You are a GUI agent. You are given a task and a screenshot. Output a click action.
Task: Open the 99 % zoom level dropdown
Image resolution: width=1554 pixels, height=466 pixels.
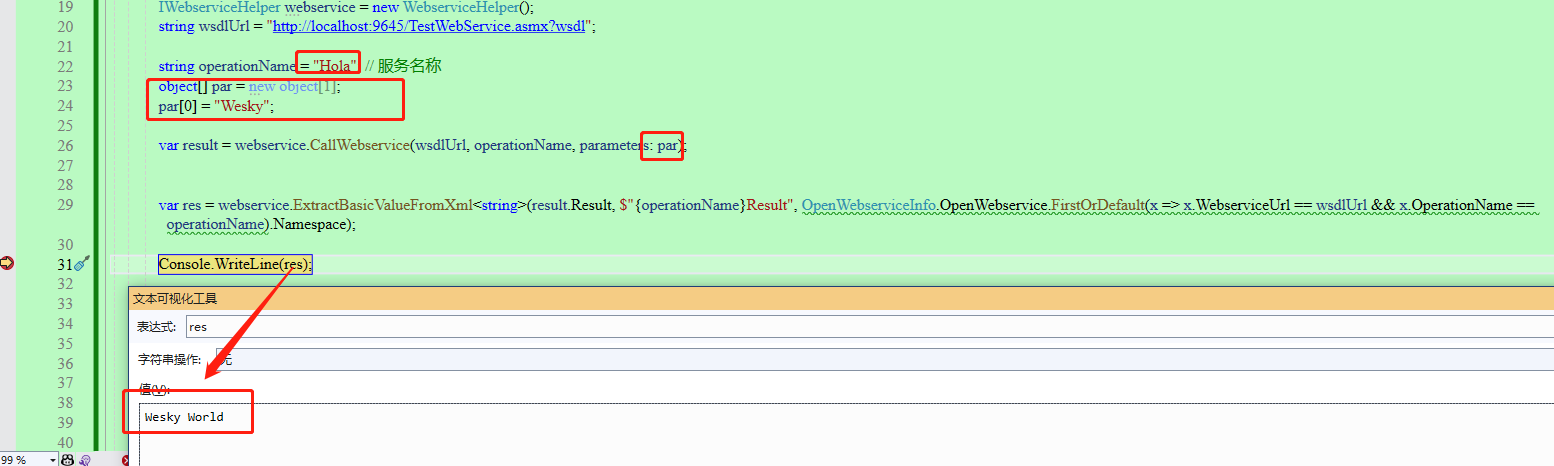pos(50,459)
